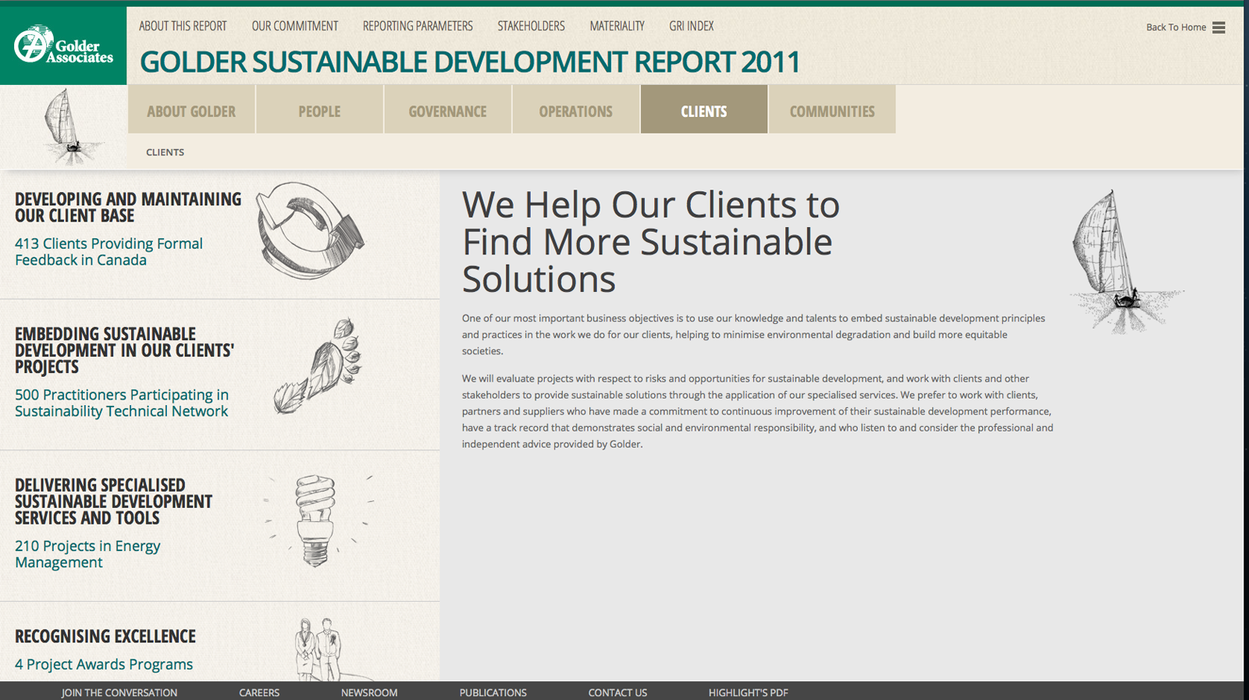Click the energy-saving lightbulb sketch icon
1249x700 pixels.
click(314, 520)
